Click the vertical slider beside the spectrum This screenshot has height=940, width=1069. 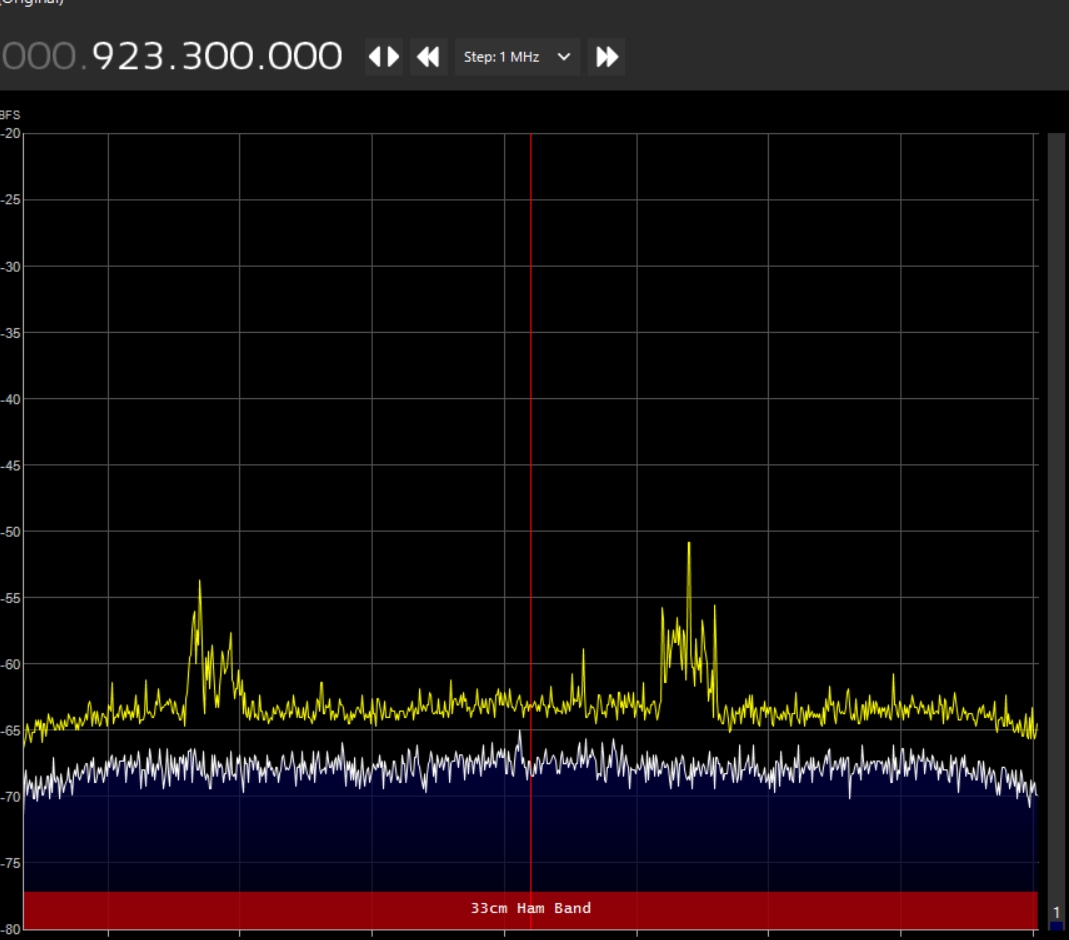[1056, 532]
